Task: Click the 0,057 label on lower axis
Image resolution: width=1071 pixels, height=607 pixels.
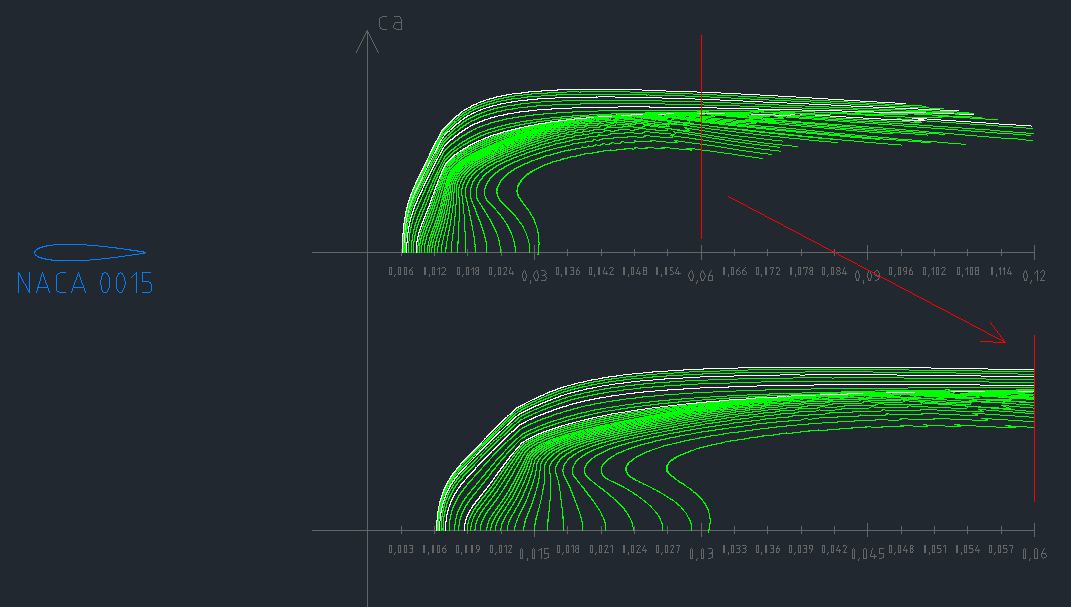Action: point(1000,549)
